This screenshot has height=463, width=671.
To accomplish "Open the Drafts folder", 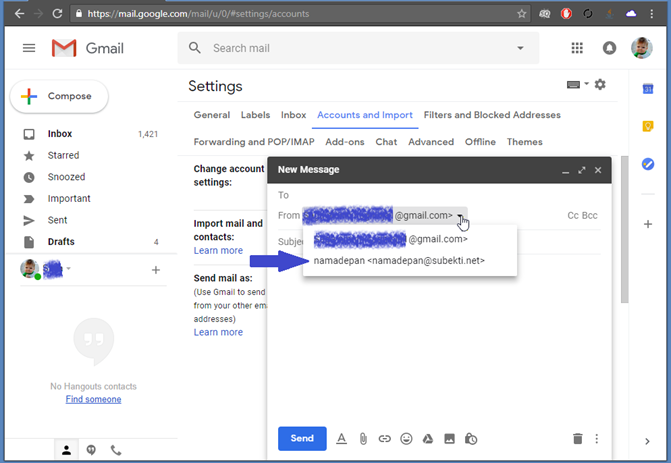I will point(61,242).
